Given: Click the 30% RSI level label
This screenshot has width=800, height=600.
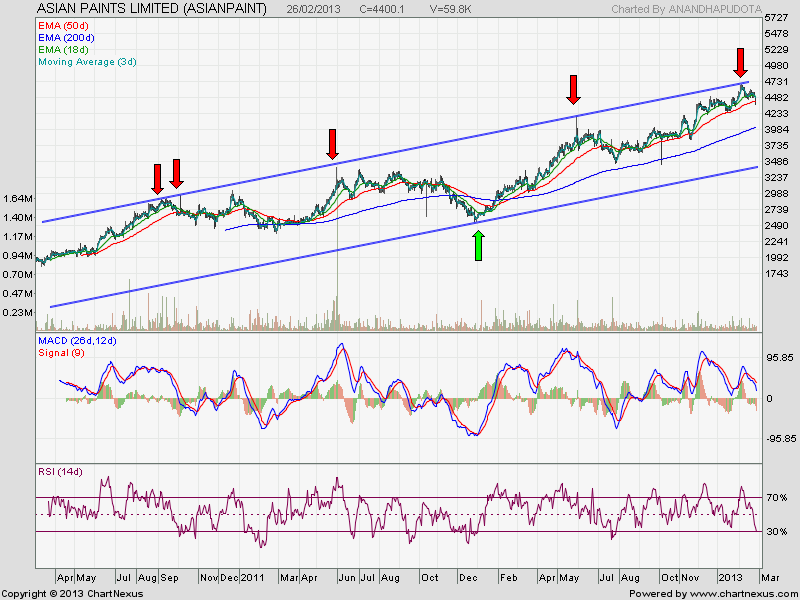Looking at the screenshot, I should click(777, 532).
